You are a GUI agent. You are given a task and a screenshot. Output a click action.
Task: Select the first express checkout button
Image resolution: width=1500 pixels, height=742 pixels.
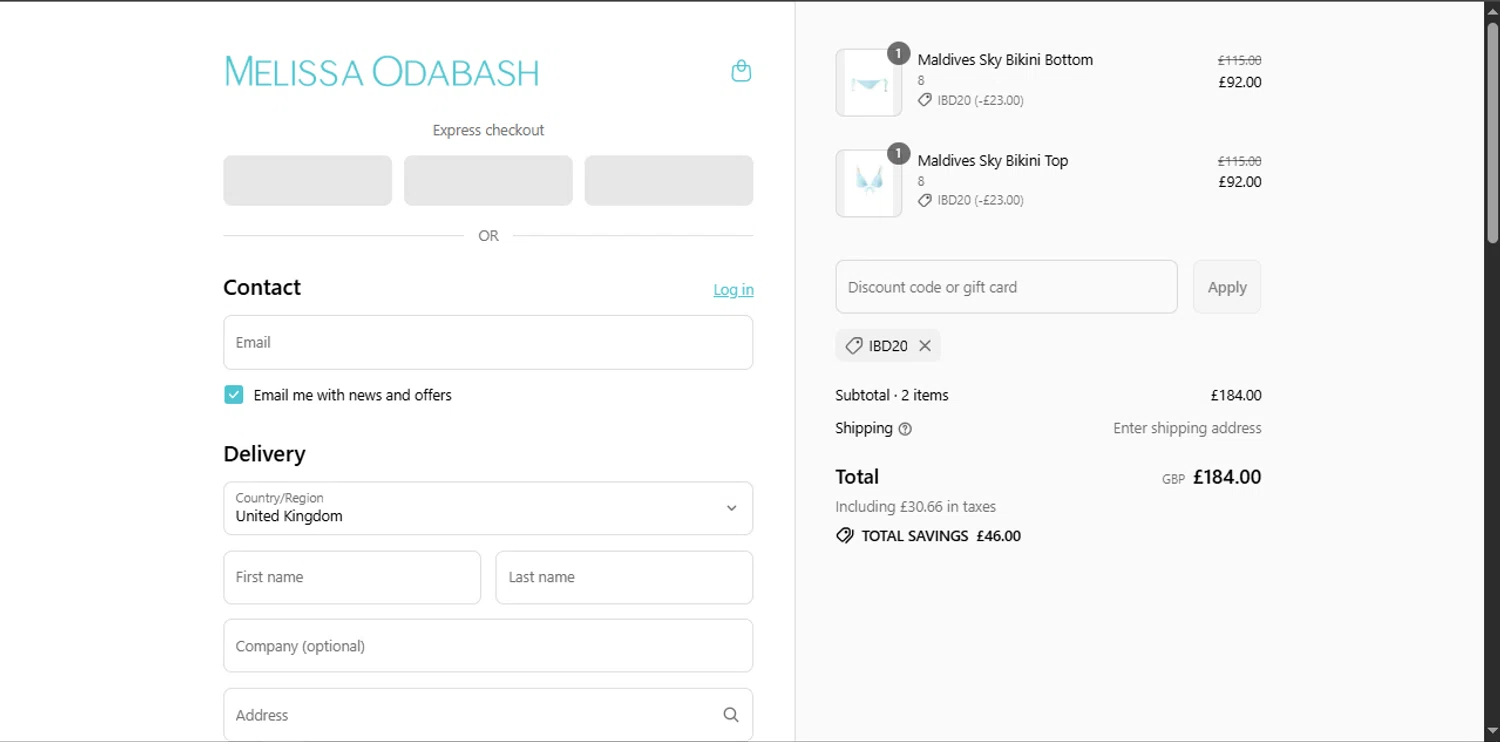point(308,180)
